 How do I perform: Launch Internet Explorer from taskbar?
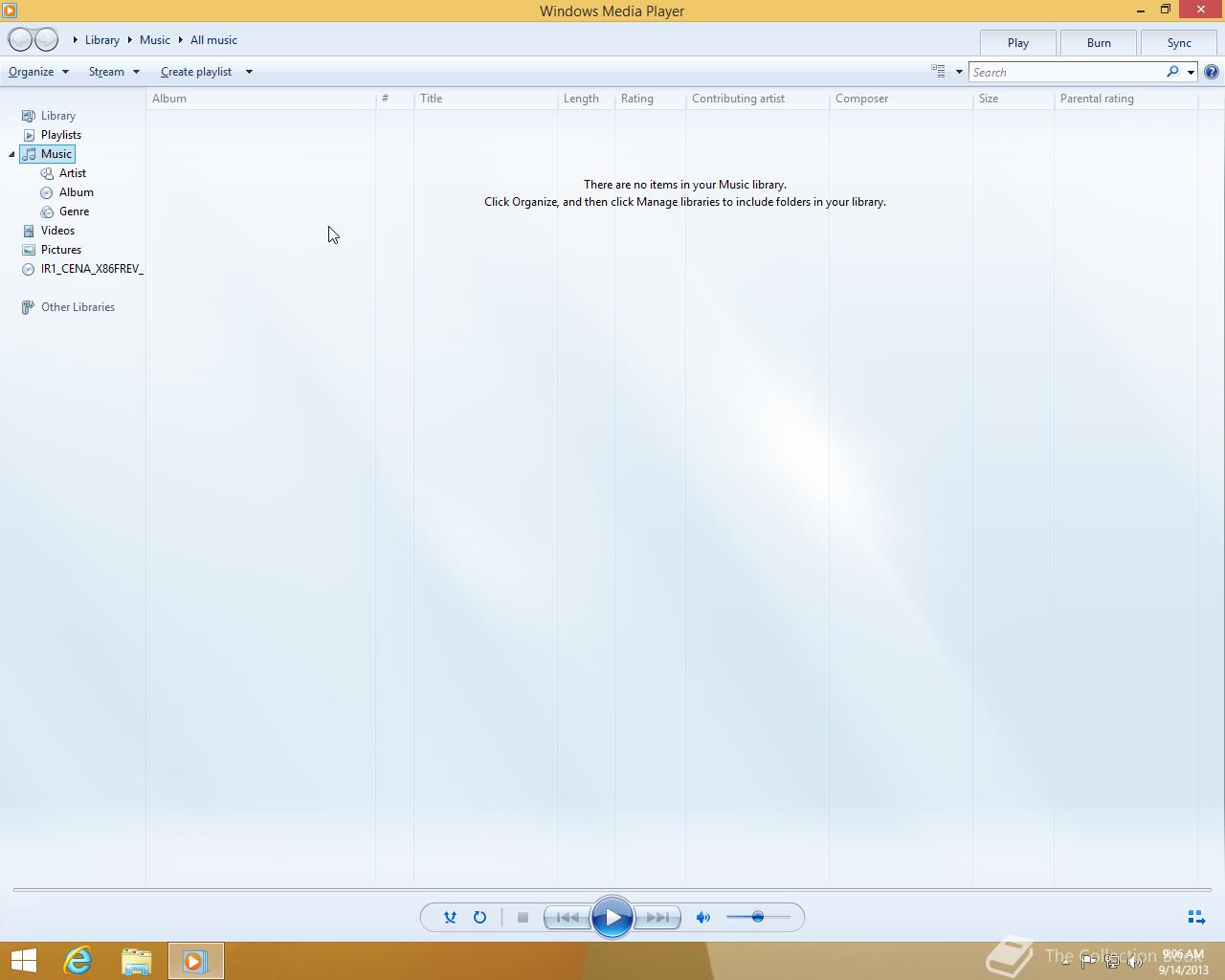78,961
